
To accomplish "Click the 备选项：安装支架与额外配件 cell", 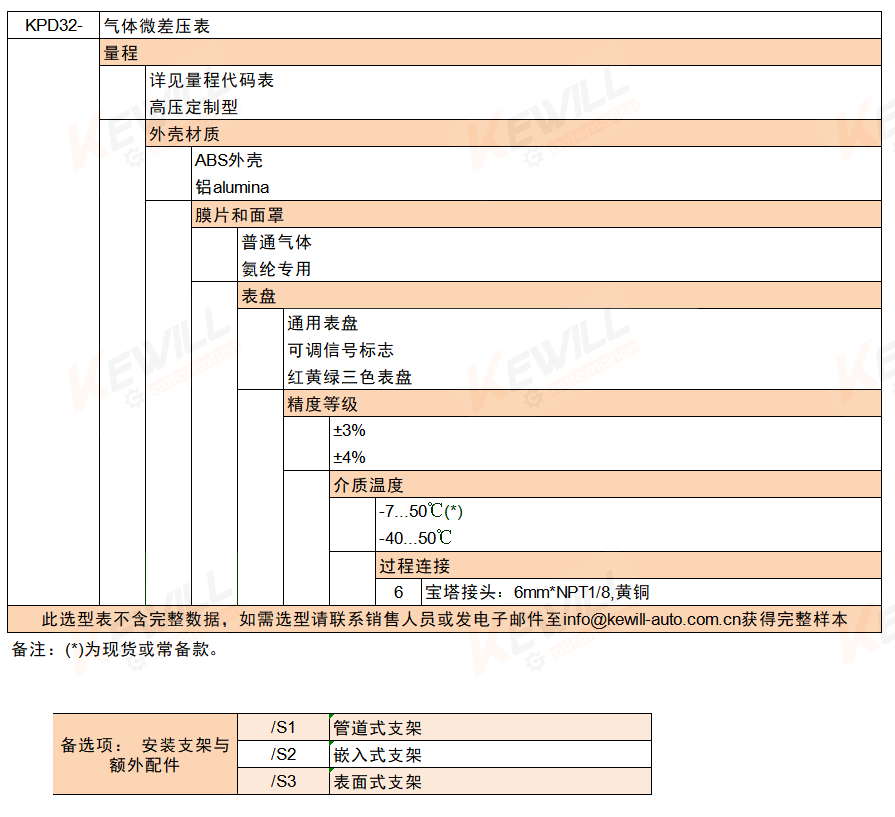I will coord(145,754).
